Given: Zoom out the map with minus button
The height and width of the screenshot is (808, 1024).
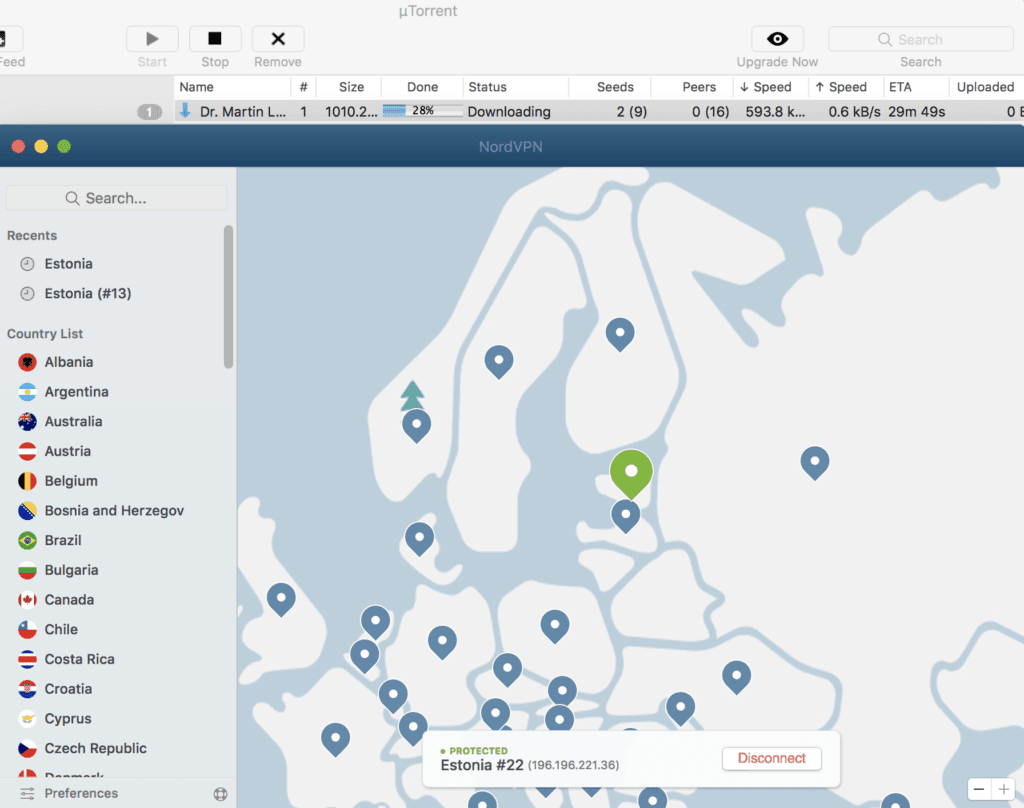Looking at the screenshot, I should click(980, 789).
